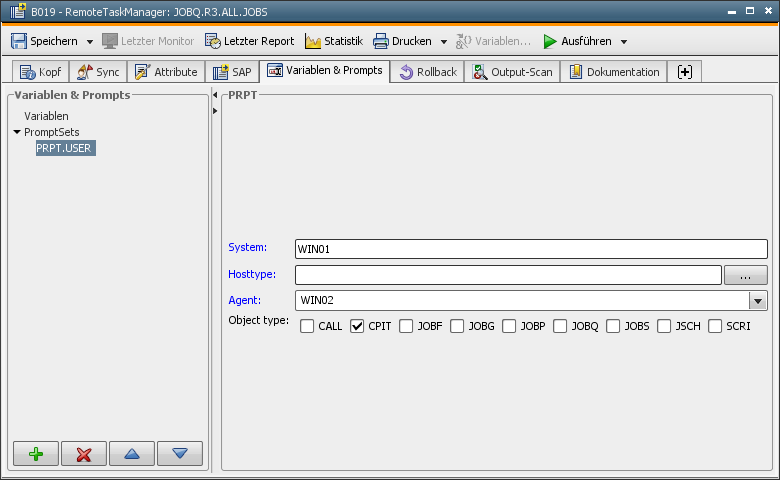780x480 pixels.
Task: Select the PromptSets tree entry
Action: click(x=52, y=132)
